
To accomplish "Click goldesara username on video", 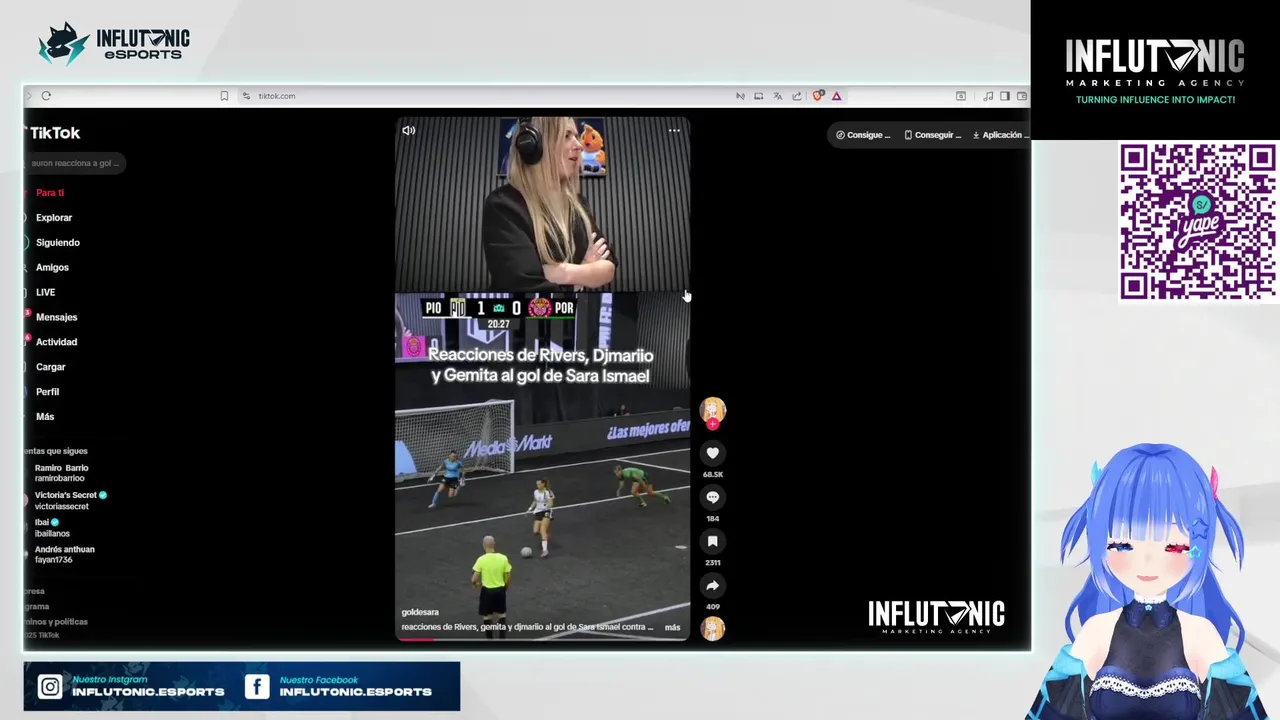I will (x=420, y=612).
